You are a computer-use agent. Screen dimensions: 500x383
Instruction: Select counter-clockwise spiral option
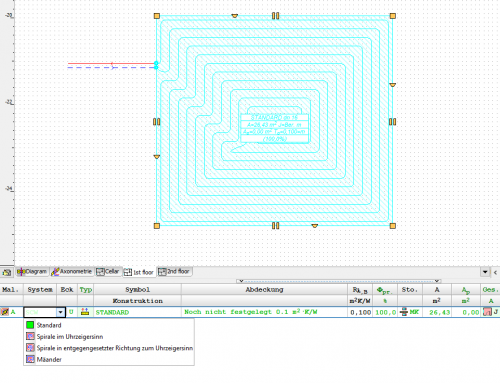click(109, 348)
